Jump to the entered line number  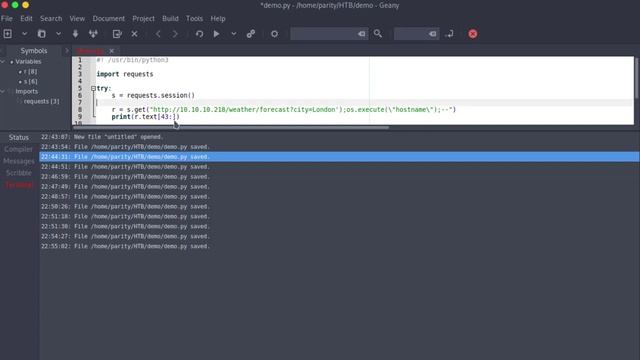(449, 34)
